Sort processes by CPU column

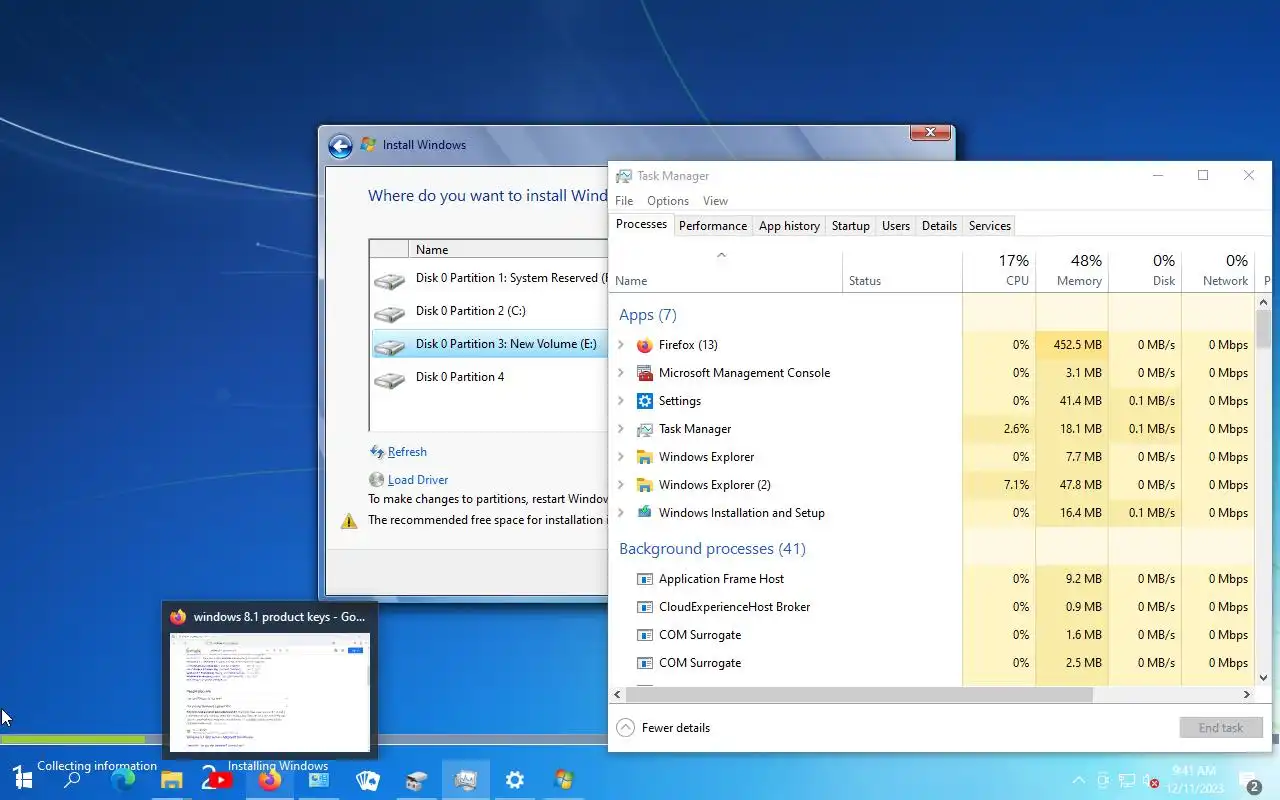point(999,270)
